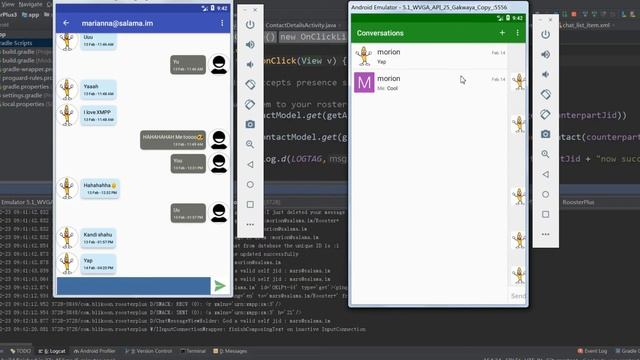Open Terminal tool window tab
This screenshot has width=640, height=360.
click(193, 351)
